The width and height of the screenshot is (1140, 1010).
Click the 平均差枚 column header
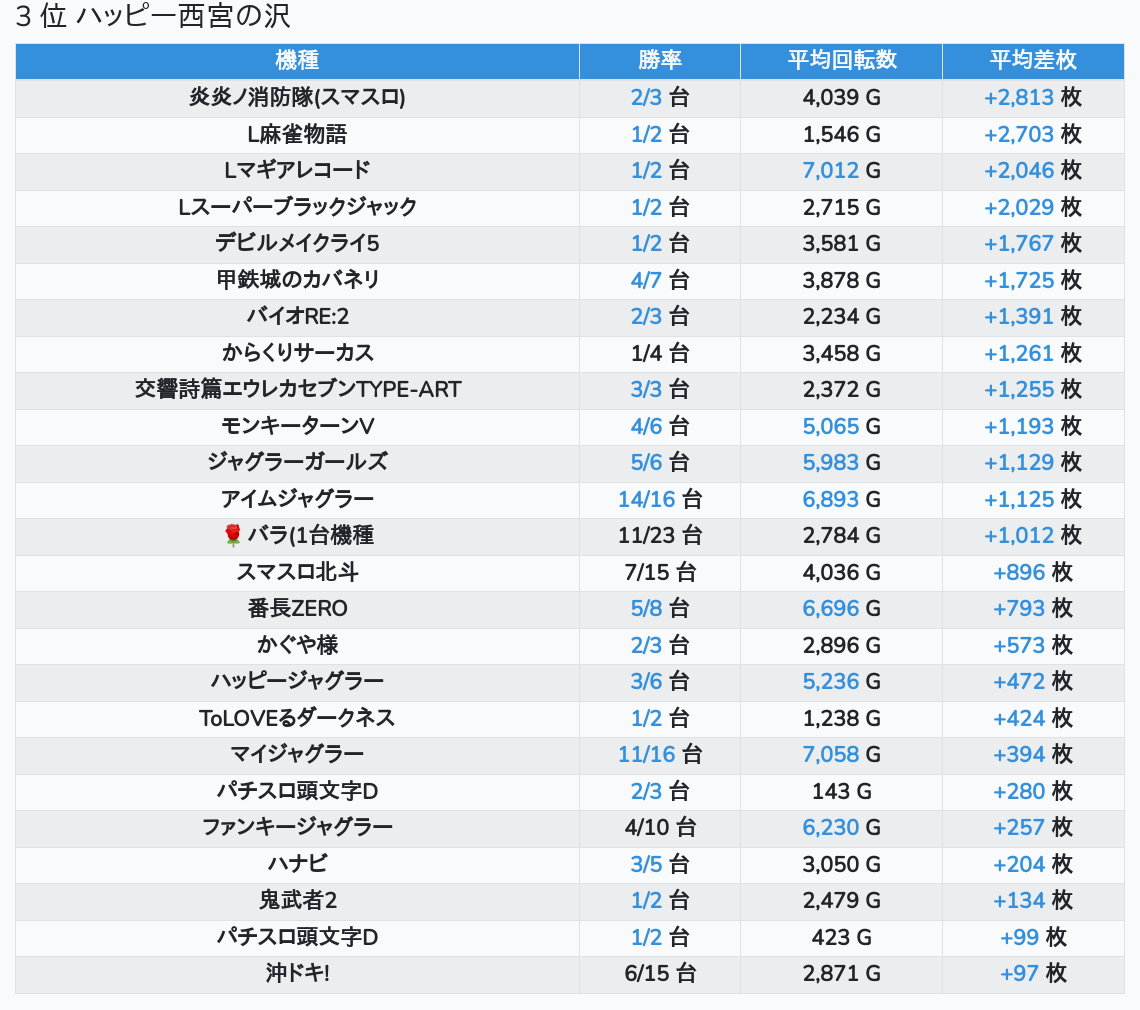point(1033,60)
